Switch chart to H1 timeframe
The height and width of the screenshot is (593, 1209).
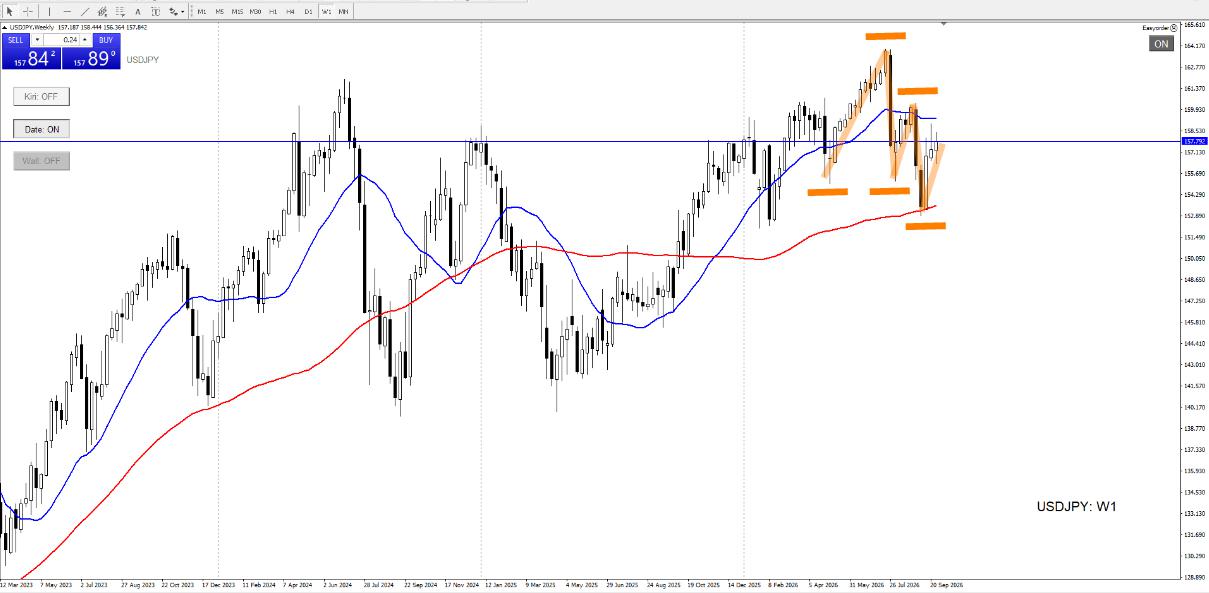tap(273, 11)
